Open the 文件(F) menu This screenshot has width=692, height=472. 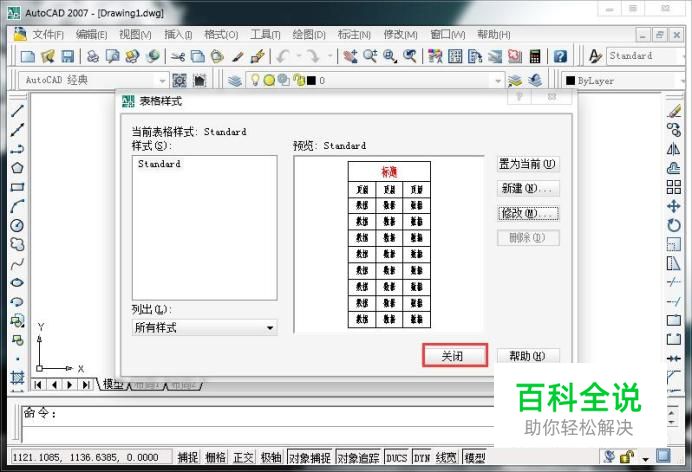click(x=48, y=34)
